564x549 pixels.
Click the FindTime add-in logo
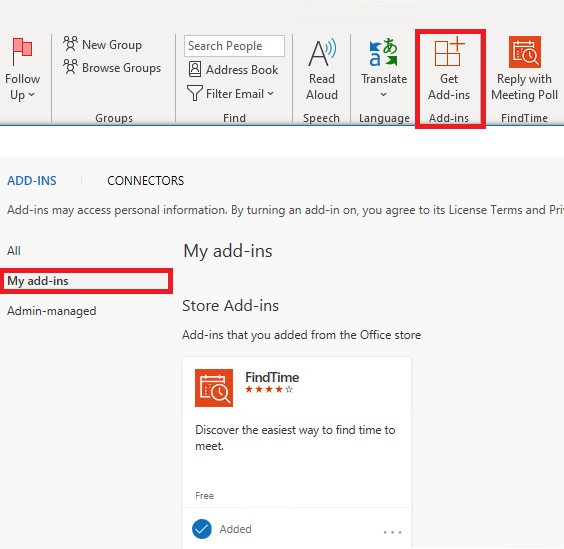[x=214, y=388]
